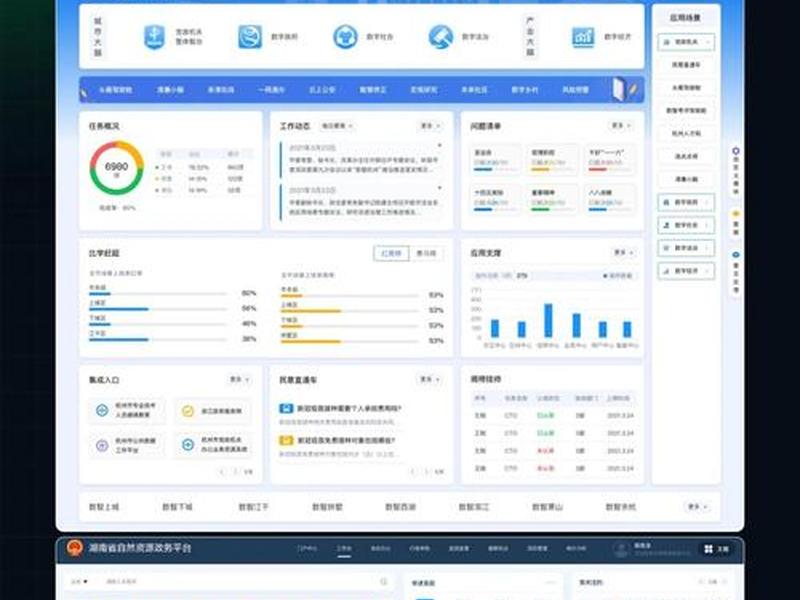Viewport: 800px width, 600px height.
Task: Click the 湖南省自然资源政务平台 emblem logo
Action: pyautogui.click(x=74, y=548)
